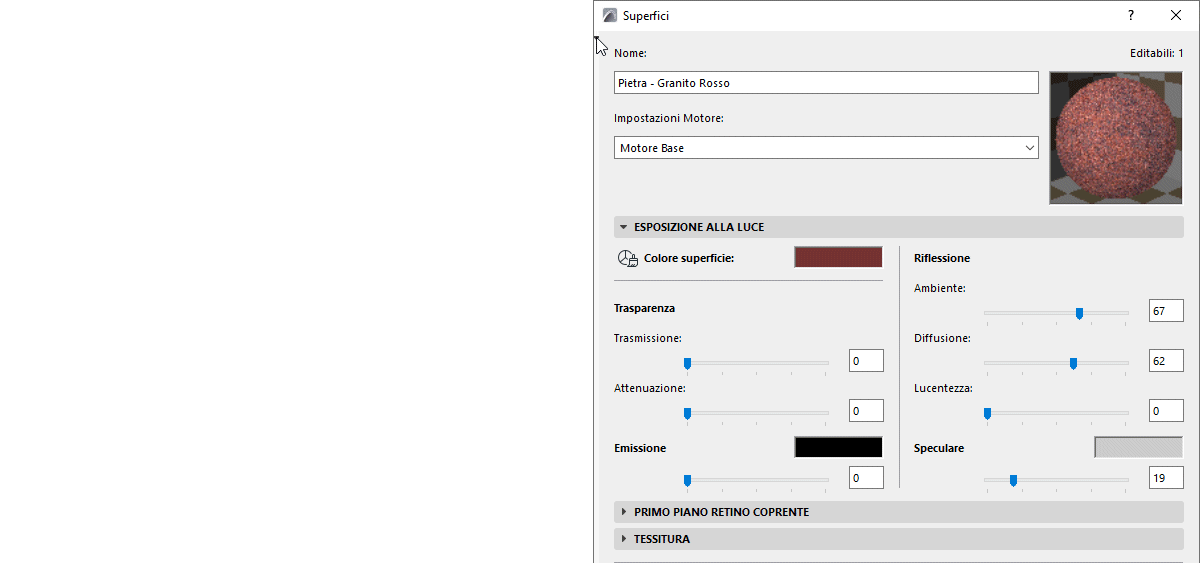Image resolution: width=1200 pixels, height=563 pixels.
Task: Click the Trasmissione slider handle
Action: [x=687, y=363]
